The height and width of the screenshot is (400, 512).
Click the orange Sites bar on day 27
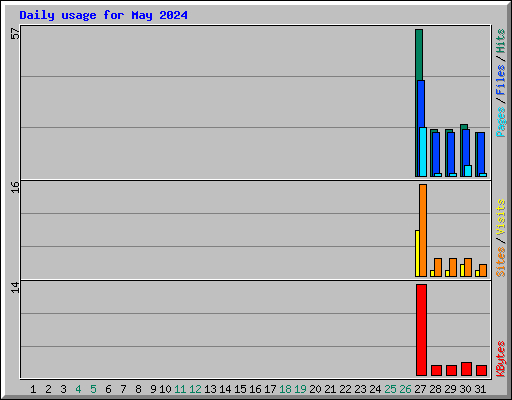point(423,230)
